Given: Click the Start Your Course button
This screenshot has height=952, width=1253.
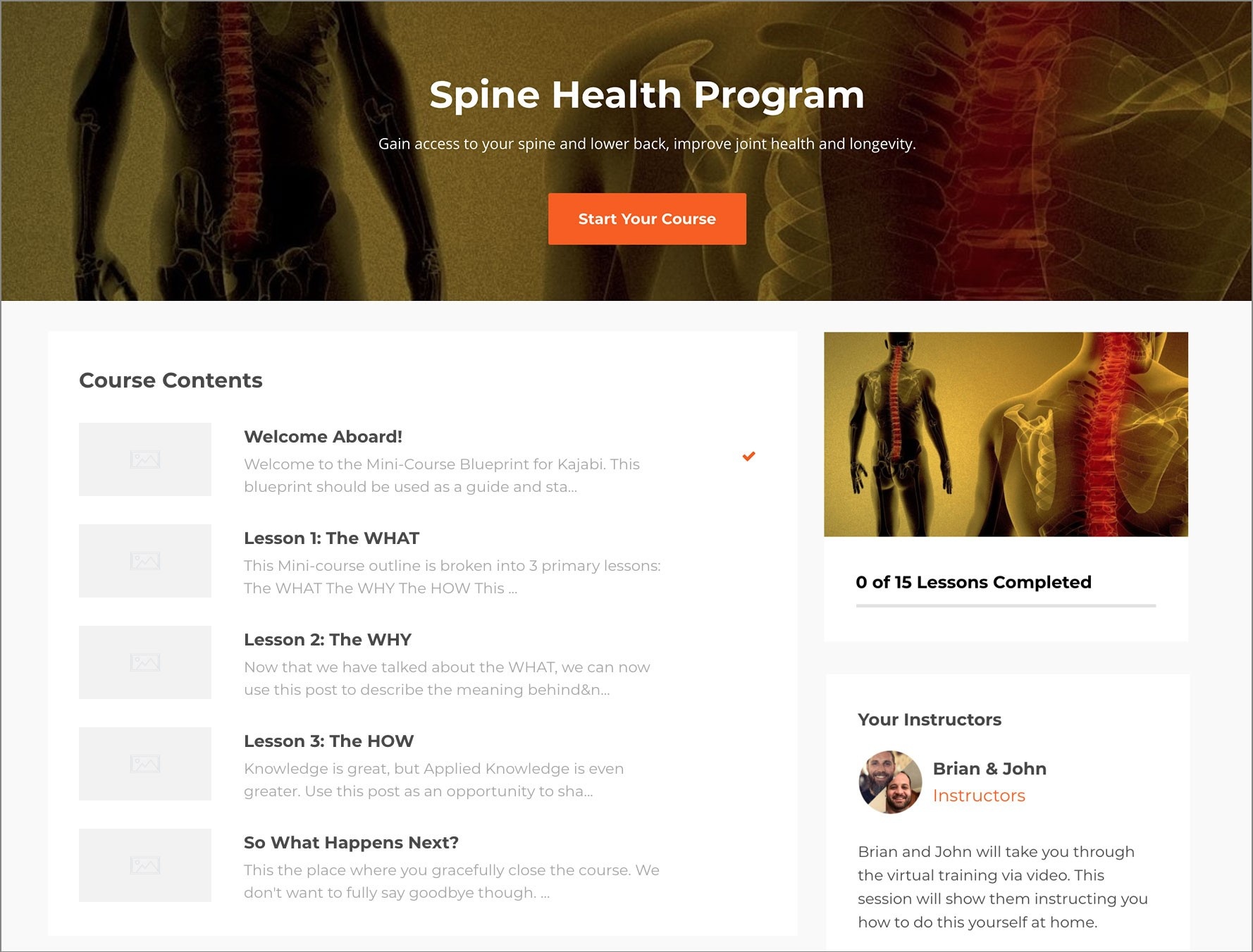Looking at the screenshot, I should (647, 219).
